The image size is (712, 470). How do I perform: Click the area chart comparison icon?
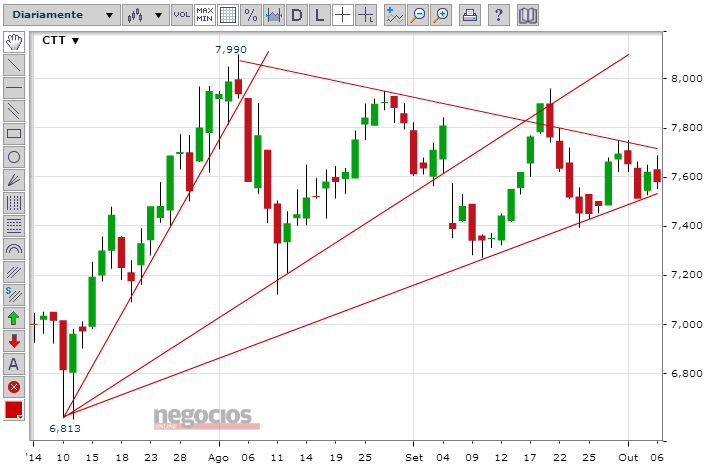274,15
